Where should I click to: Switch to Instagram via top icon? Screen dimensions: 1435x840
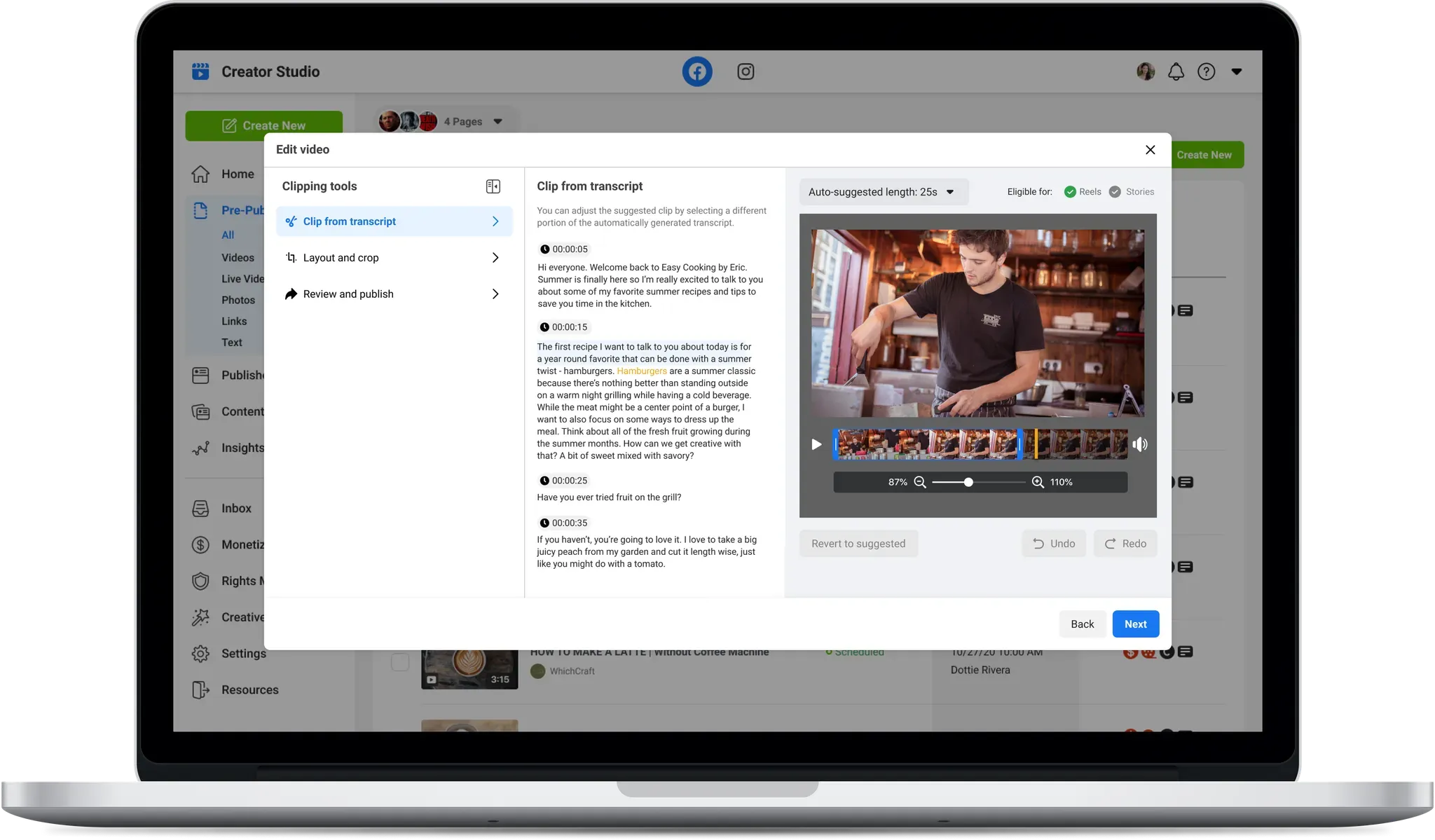coord(746,71)
